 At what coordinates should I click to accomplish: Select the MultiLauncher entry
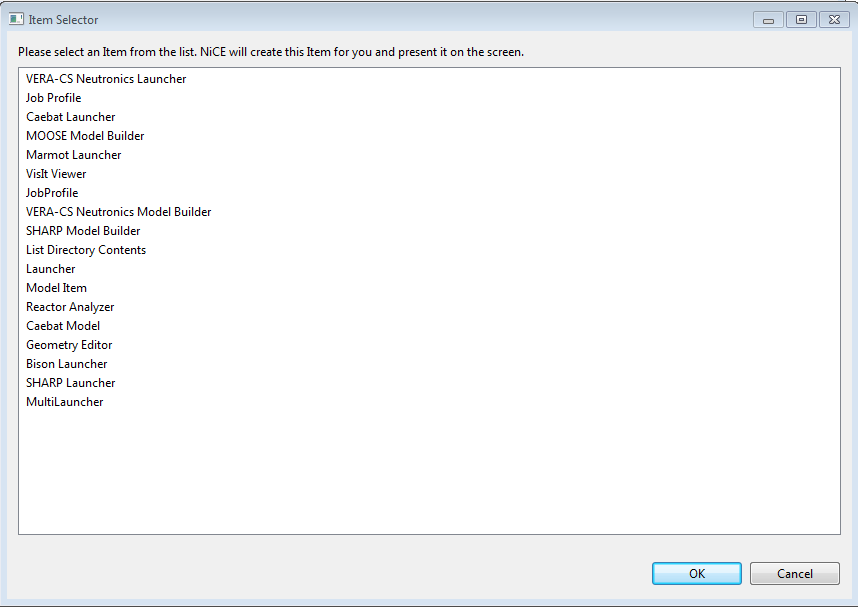65,402
